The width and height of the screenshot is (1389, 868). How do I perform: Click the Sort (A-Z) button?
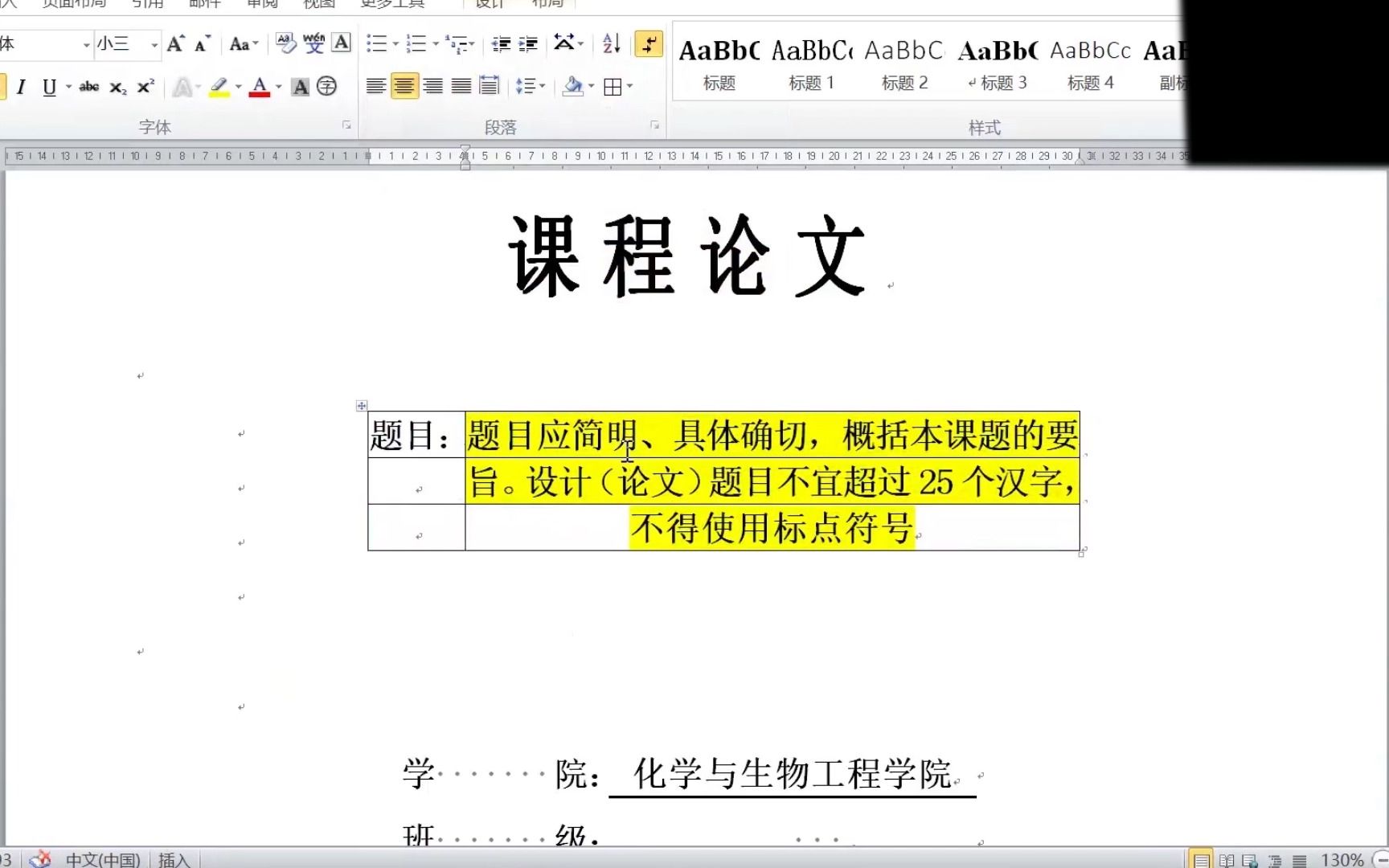pyautogui.click(x=611, y=43)
